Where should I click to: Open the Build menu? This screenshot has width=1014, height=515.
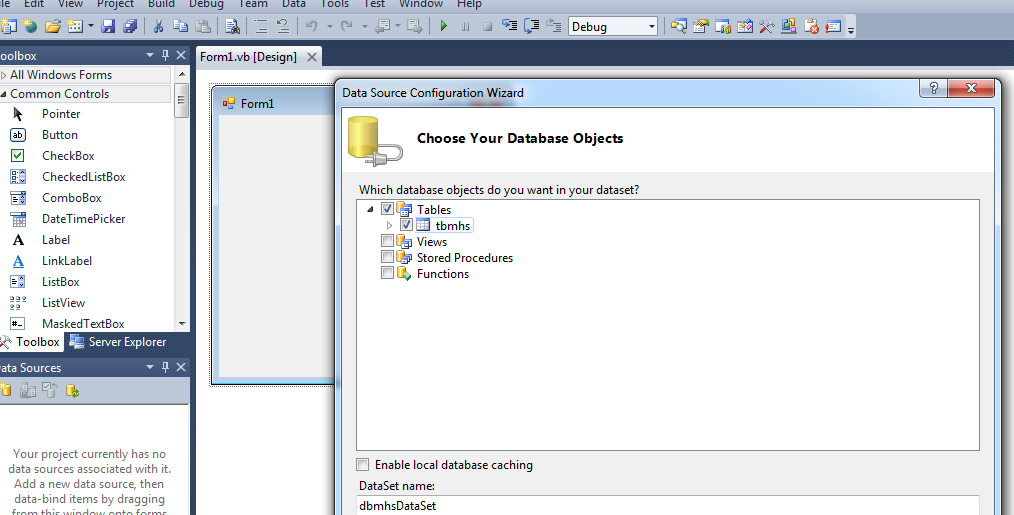(x=161, y=4)
